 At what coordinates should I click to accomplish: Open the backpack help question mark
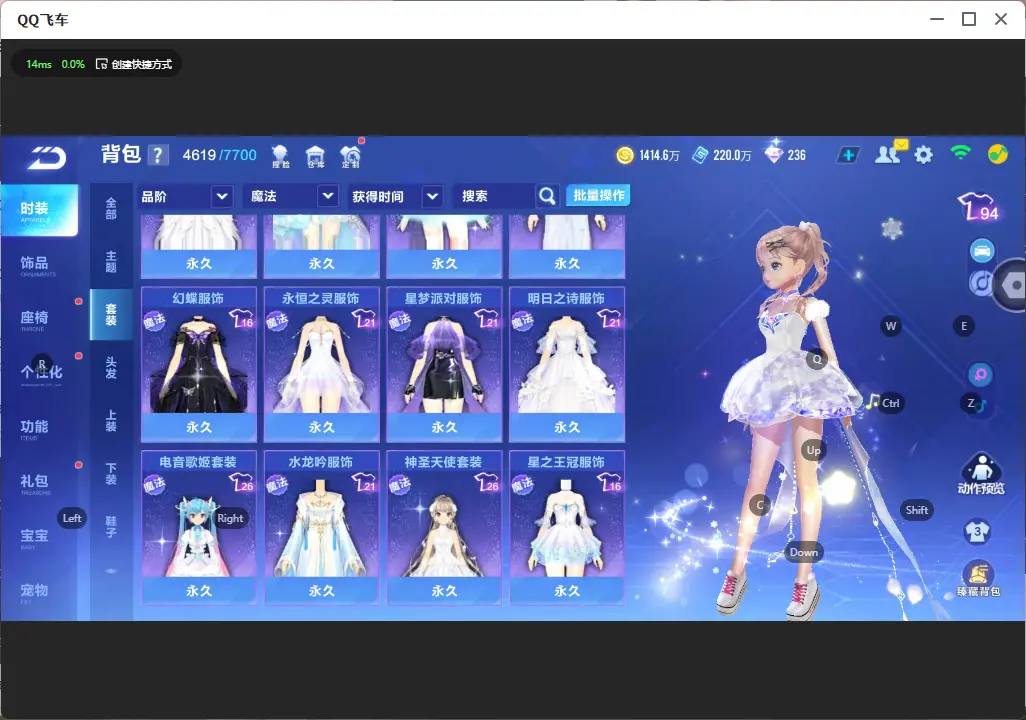tap(158, 155)
